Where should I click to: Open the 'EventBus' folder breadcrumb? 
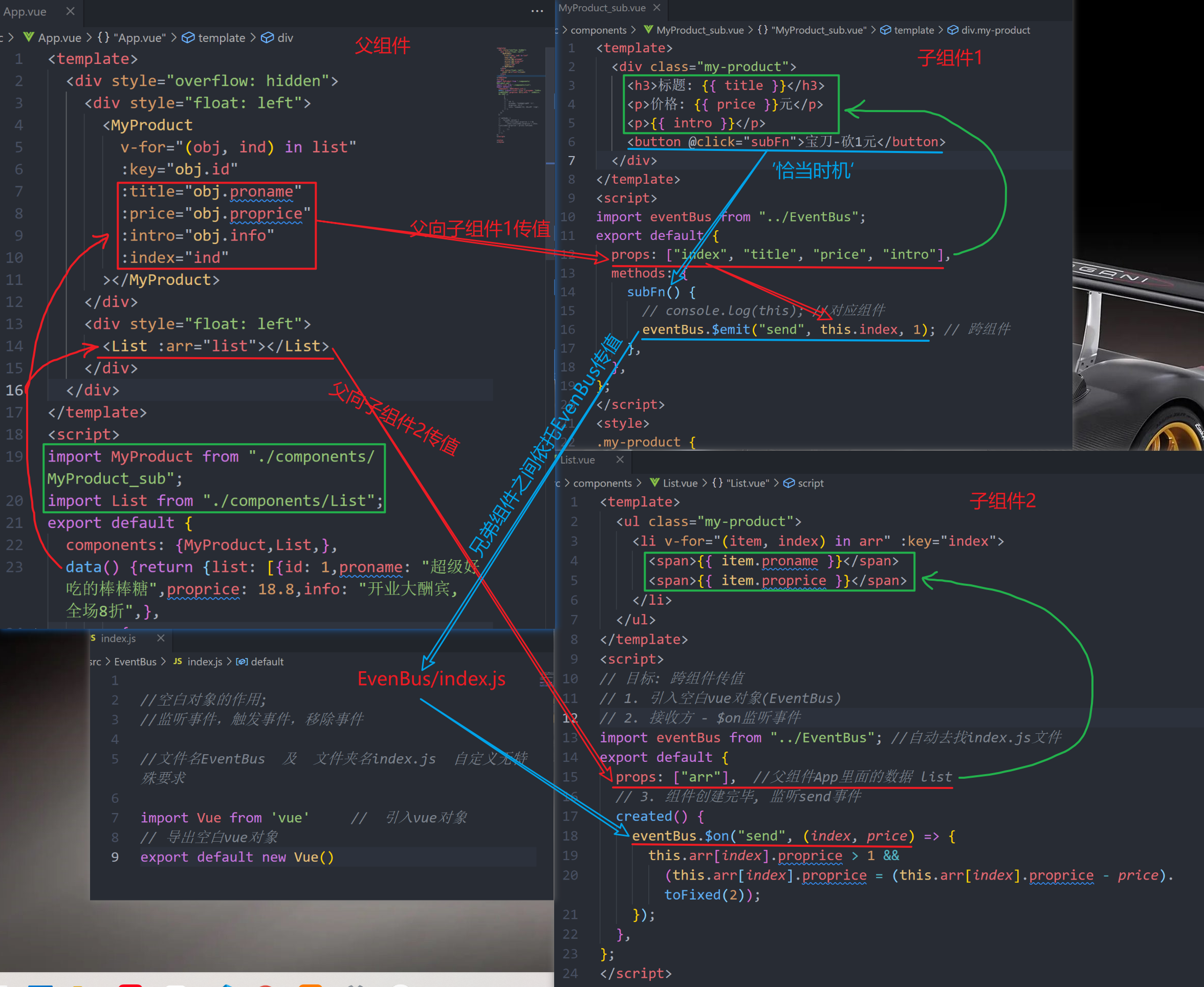coord(135,662)
